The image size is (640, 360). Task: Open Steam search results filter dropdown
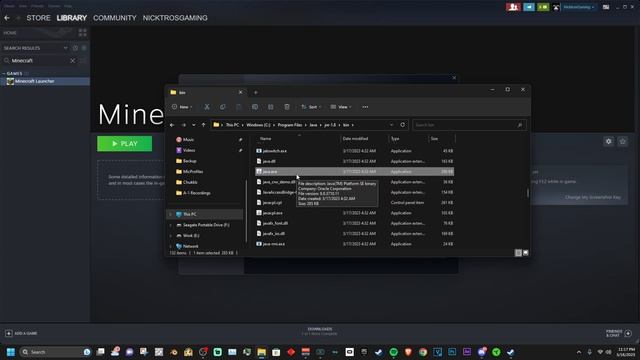pos(65,48)
